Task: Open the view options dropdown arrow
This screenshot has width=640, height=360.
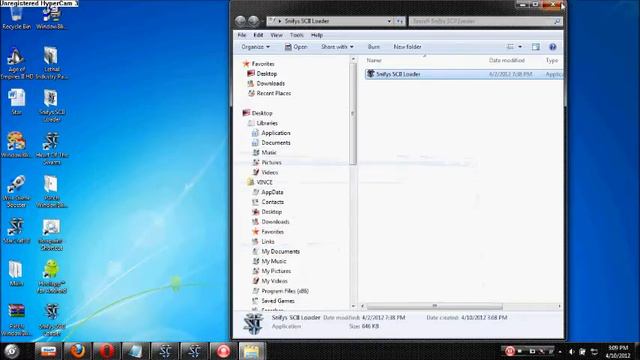Action: 520,47
